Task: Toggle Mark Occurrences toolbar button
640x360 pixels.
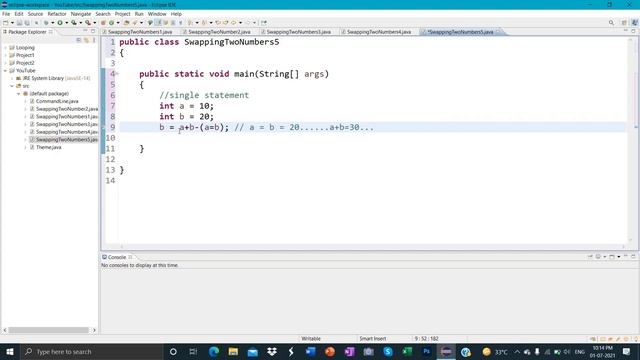Action: point(157,22)
